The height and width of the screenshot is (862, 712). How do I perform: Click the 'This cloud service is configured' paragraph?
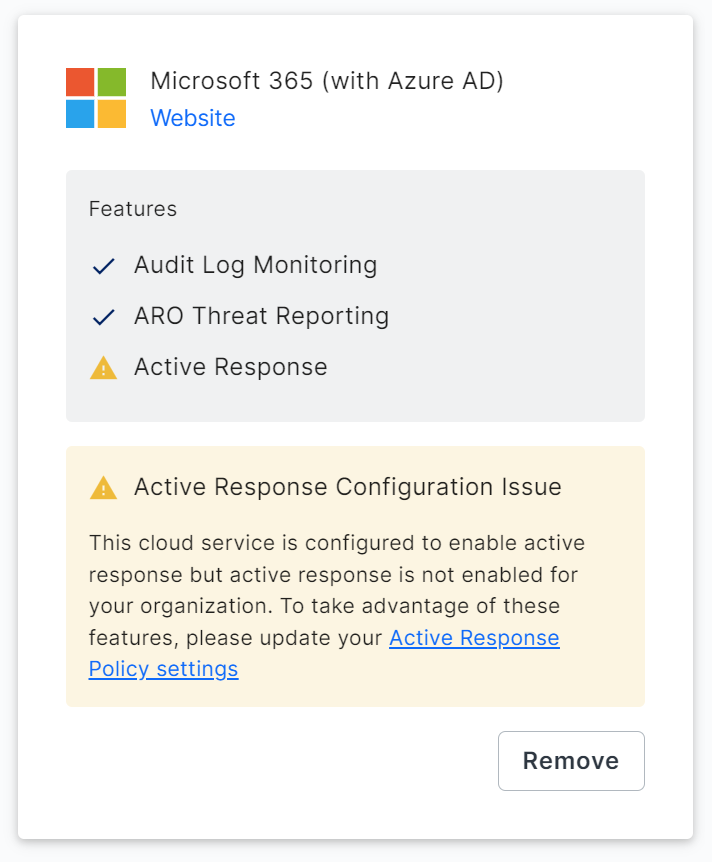336,606
